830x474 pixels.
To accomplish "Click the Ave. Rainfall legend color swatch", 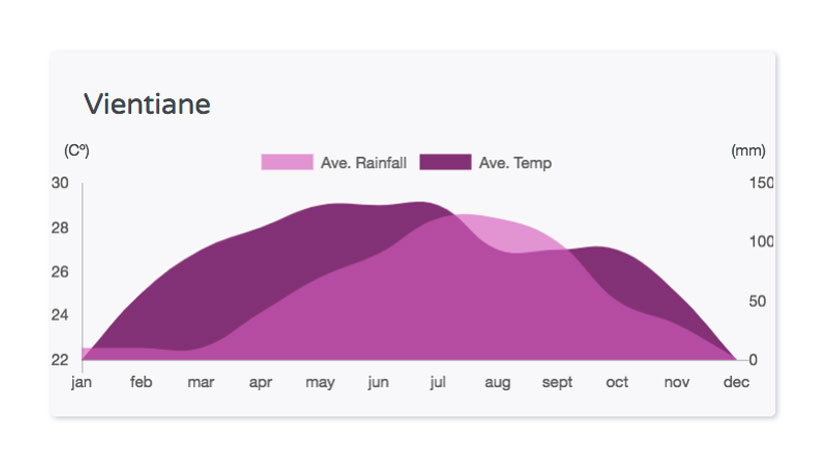I will point(287,162).
